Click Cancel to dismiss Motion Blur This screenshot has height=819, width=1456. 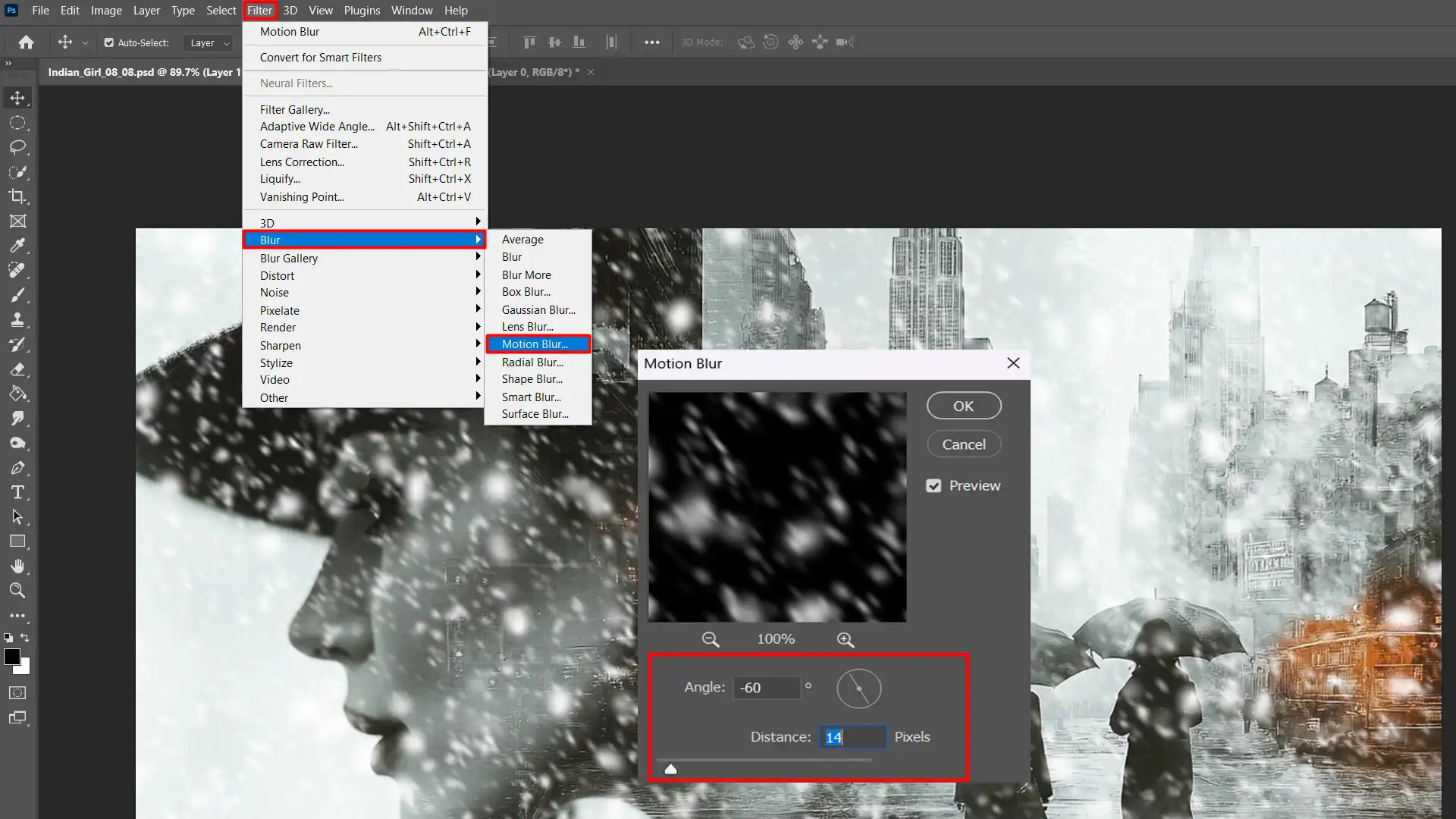tap(963, 444)
